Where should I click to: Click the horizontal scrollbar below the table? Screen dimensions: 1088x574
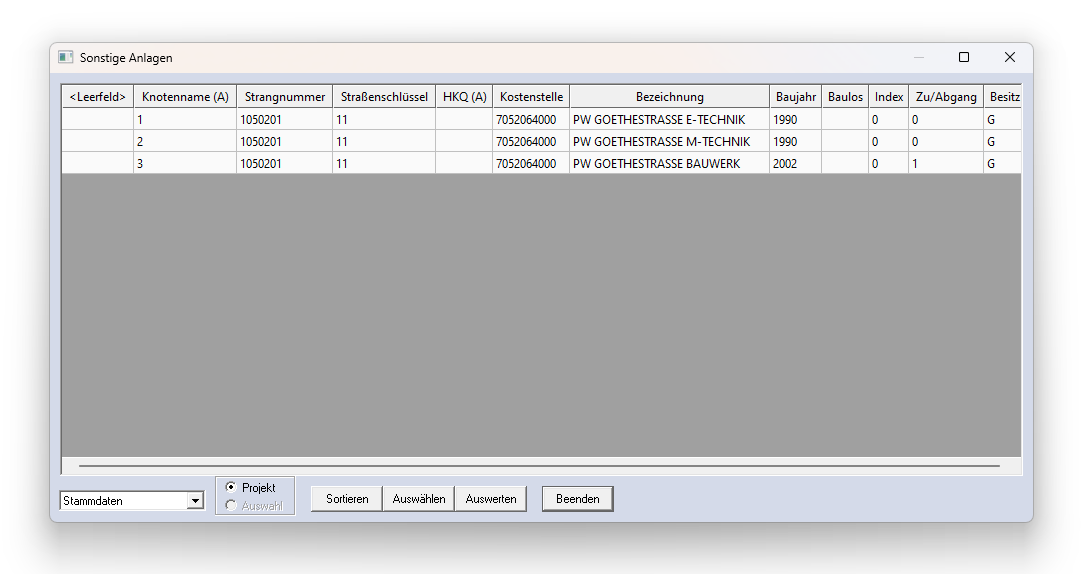click(x=540, y=466)
